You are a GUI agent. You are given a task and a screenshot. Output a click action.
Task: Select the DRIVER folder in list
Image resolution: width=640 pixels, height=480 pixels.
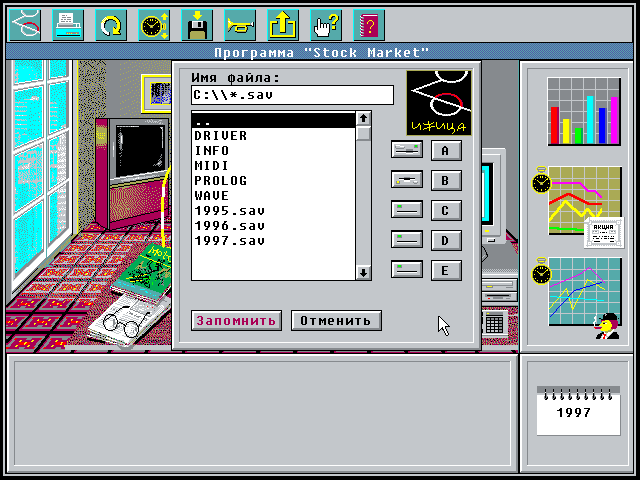273,136
